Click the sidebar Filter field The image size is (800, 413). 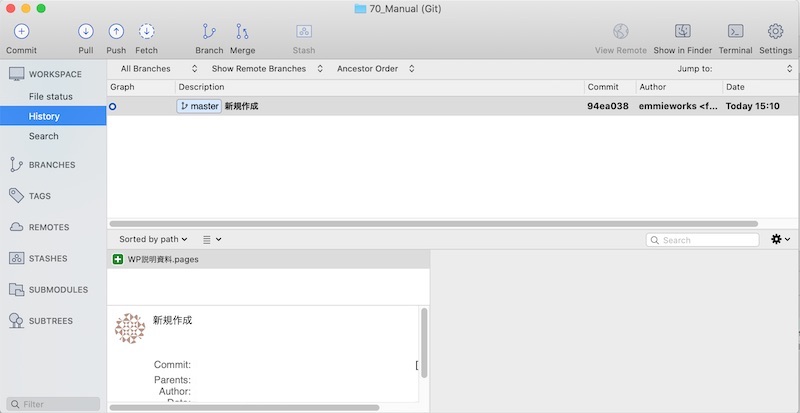tap(53, 404)
